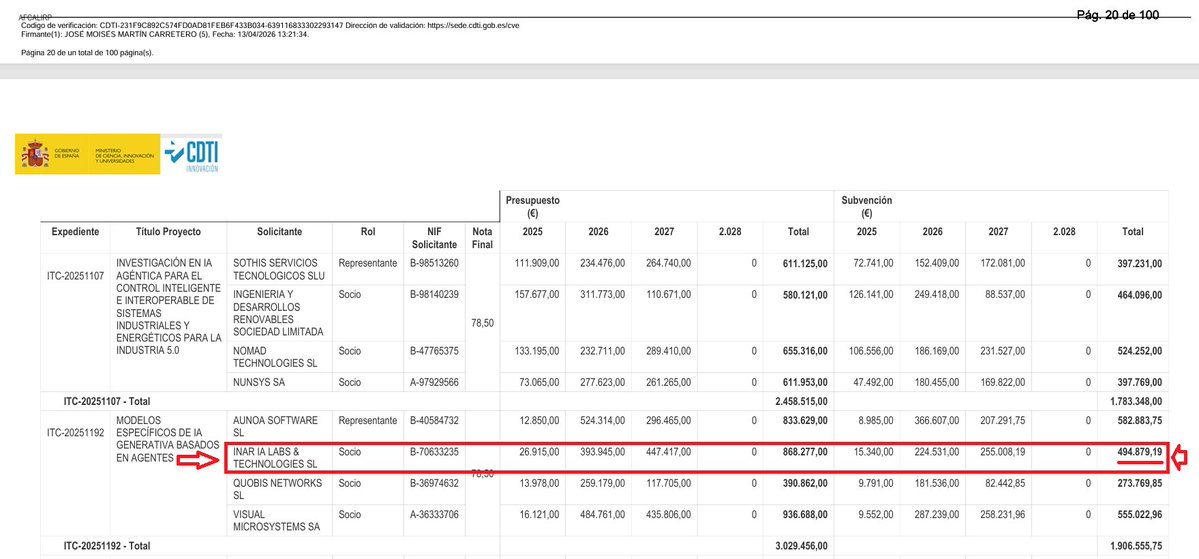
Task: Click the Ingenieria budget total 580.121,00
Action: coord(804,294)
